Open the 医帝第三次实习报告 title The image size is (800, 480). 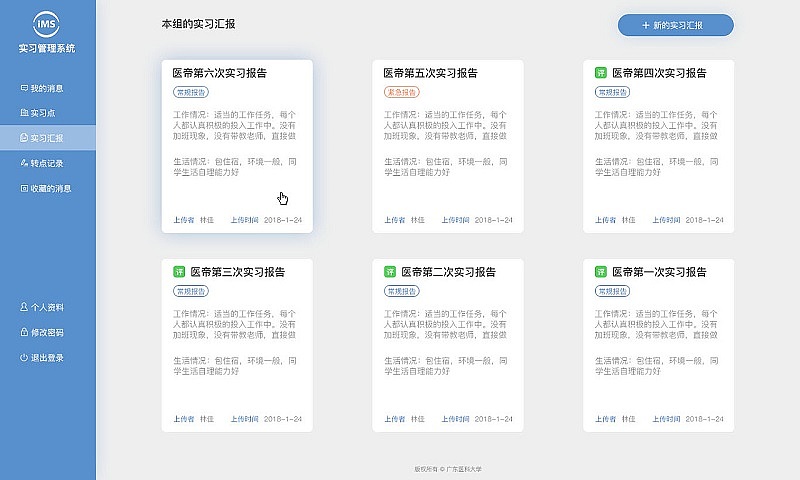[x=238, y=272]
